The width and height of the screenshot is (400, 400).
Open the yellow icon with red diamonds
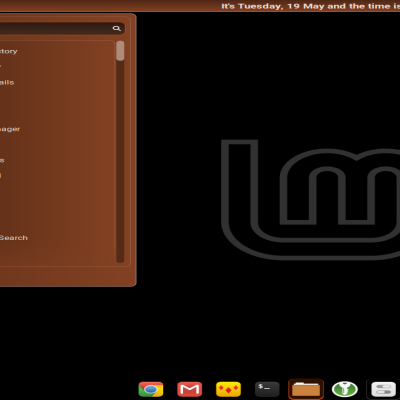(x=228, y=389)
